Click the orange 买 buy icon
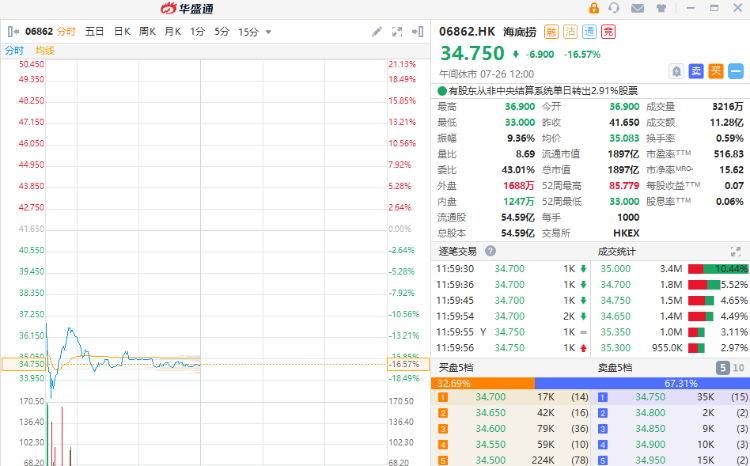The height and width of the screenshot is (466, 750). tap(716, 71)
